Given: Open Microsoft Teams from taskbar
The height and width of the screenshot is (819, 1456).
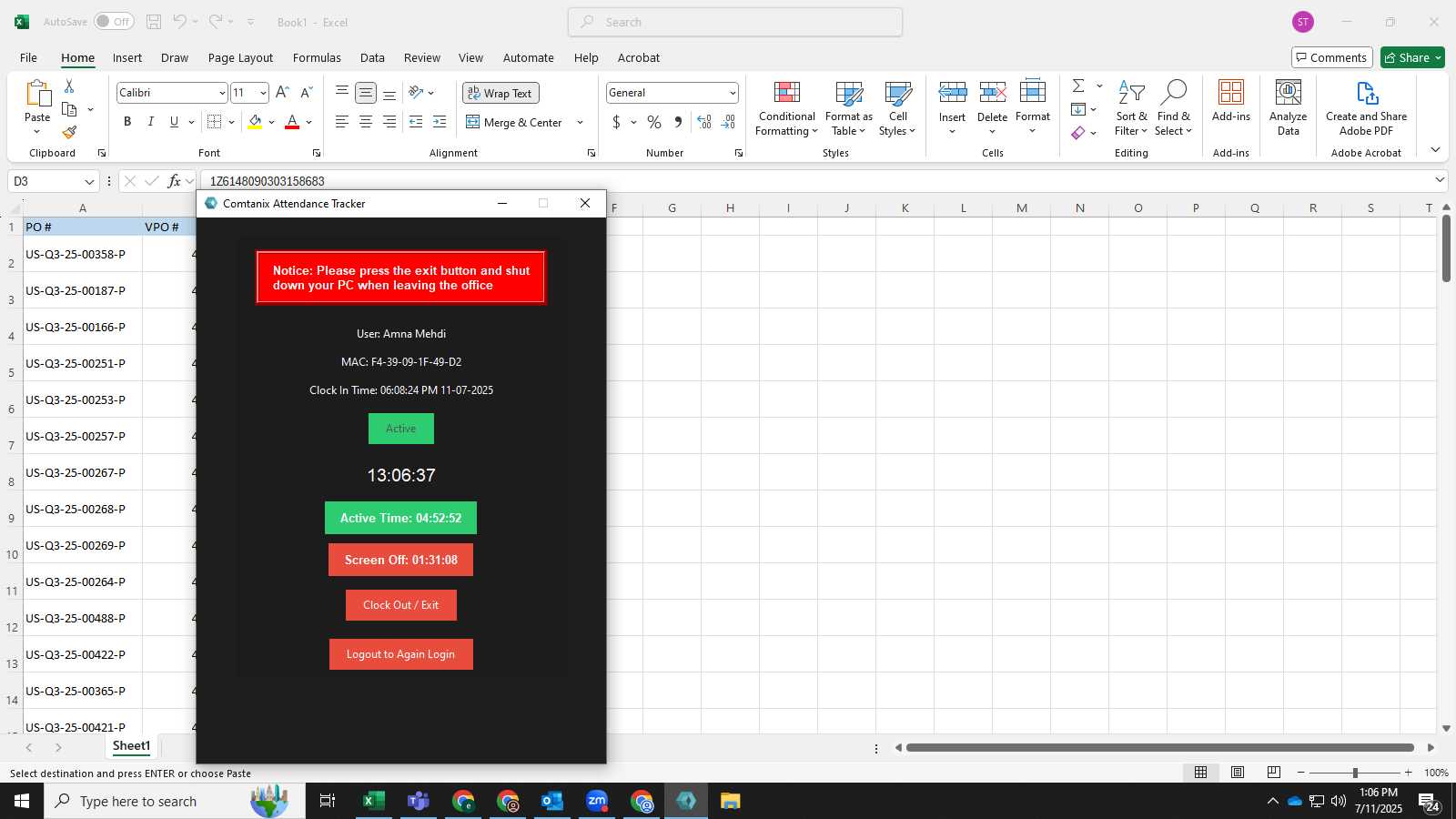Looking at the screenshot, I should pos(418,801).
